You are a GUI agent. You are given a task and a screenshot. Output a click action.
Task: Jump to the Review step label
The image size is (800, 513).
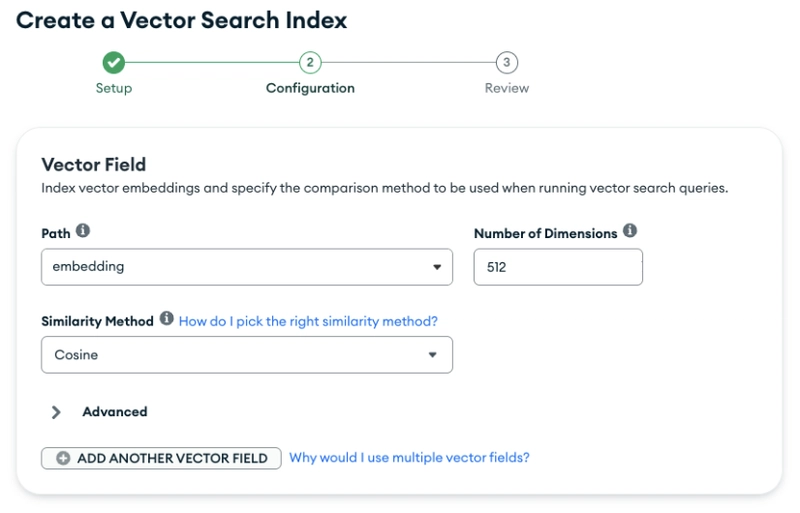[507, 88]
